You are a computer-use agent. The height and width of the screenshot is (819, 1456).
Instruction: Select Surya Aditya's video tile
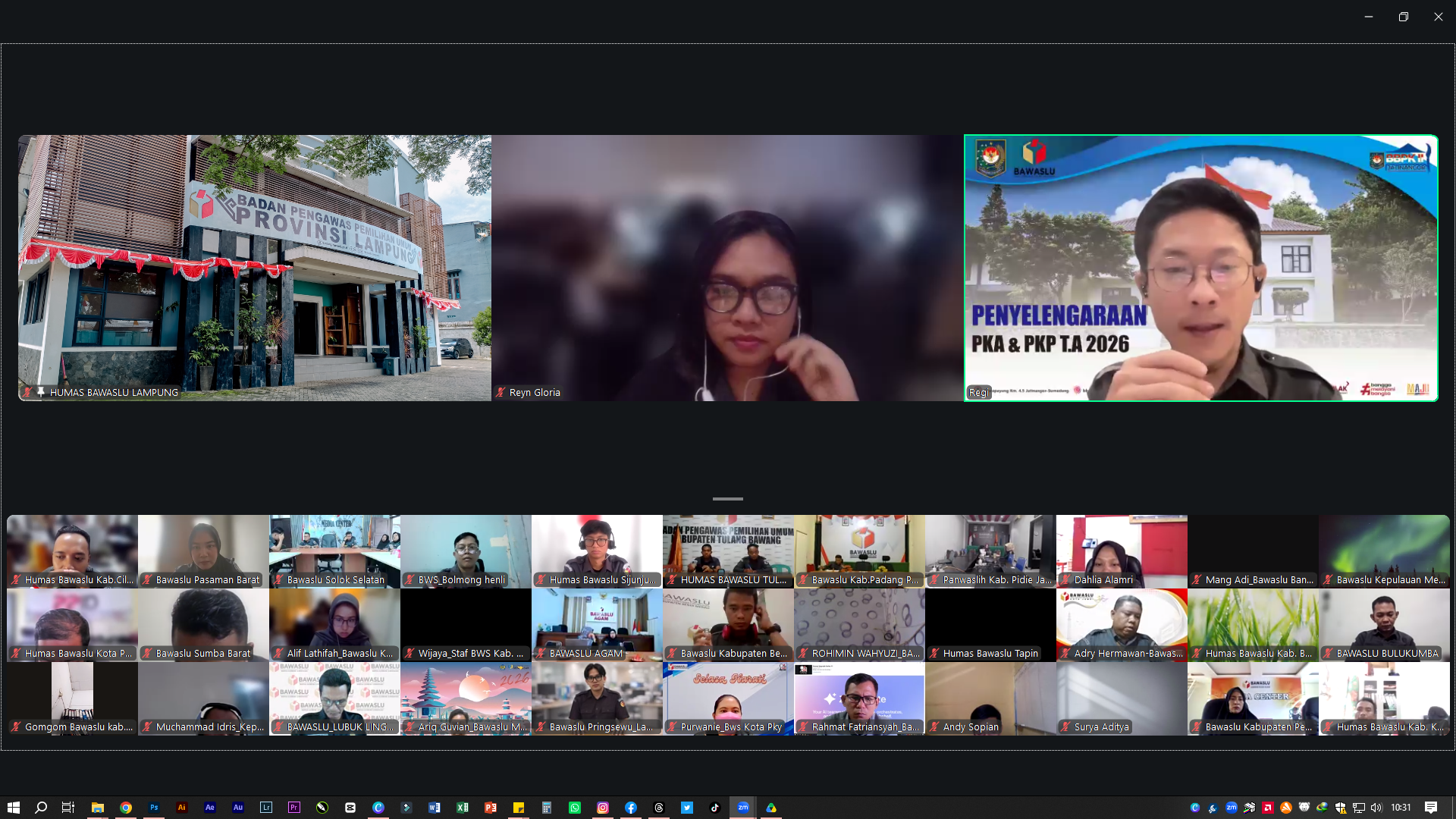pyautogui.click(x=1122, y=698)
